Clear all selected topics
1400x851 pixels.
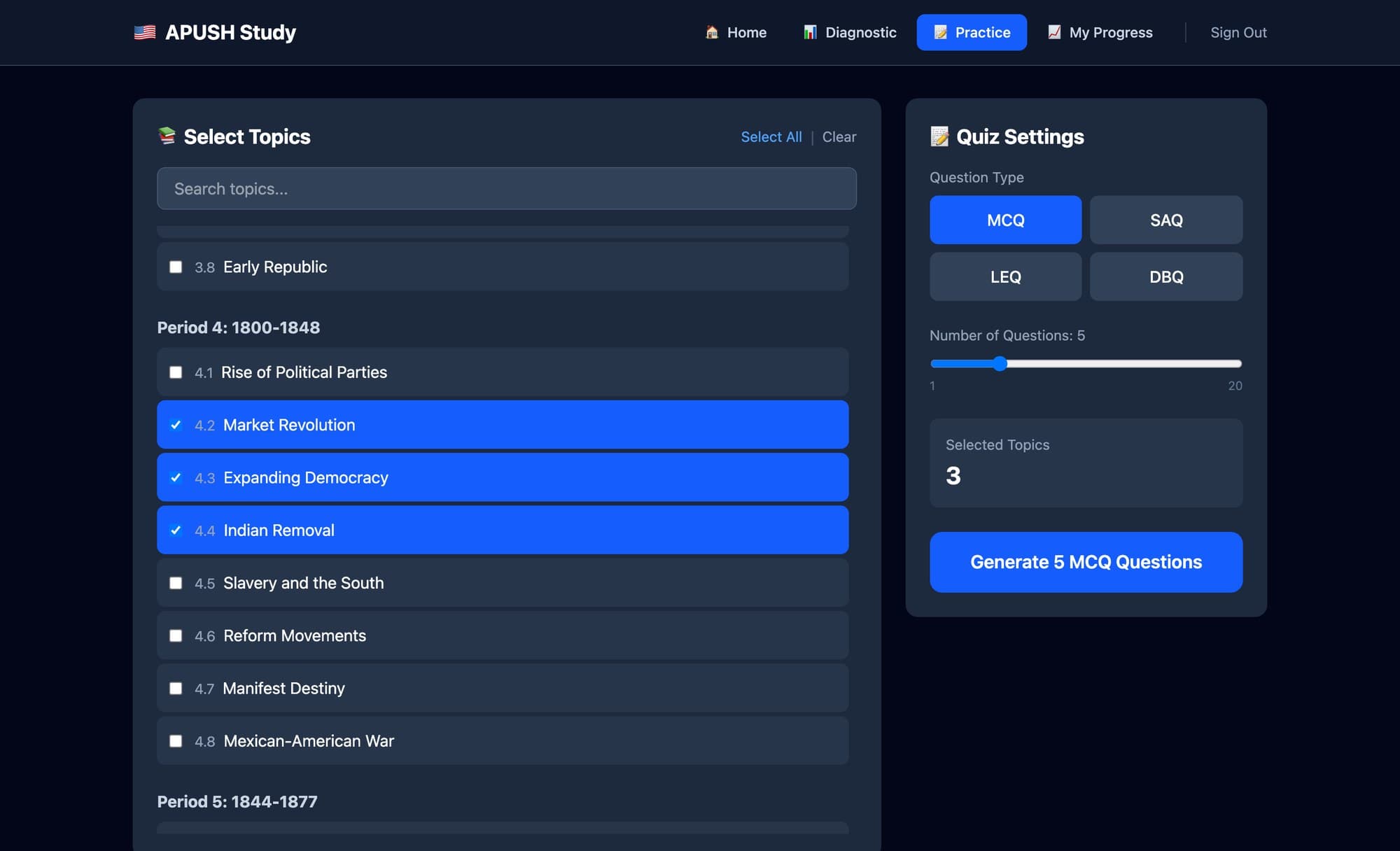pos(839,136)
